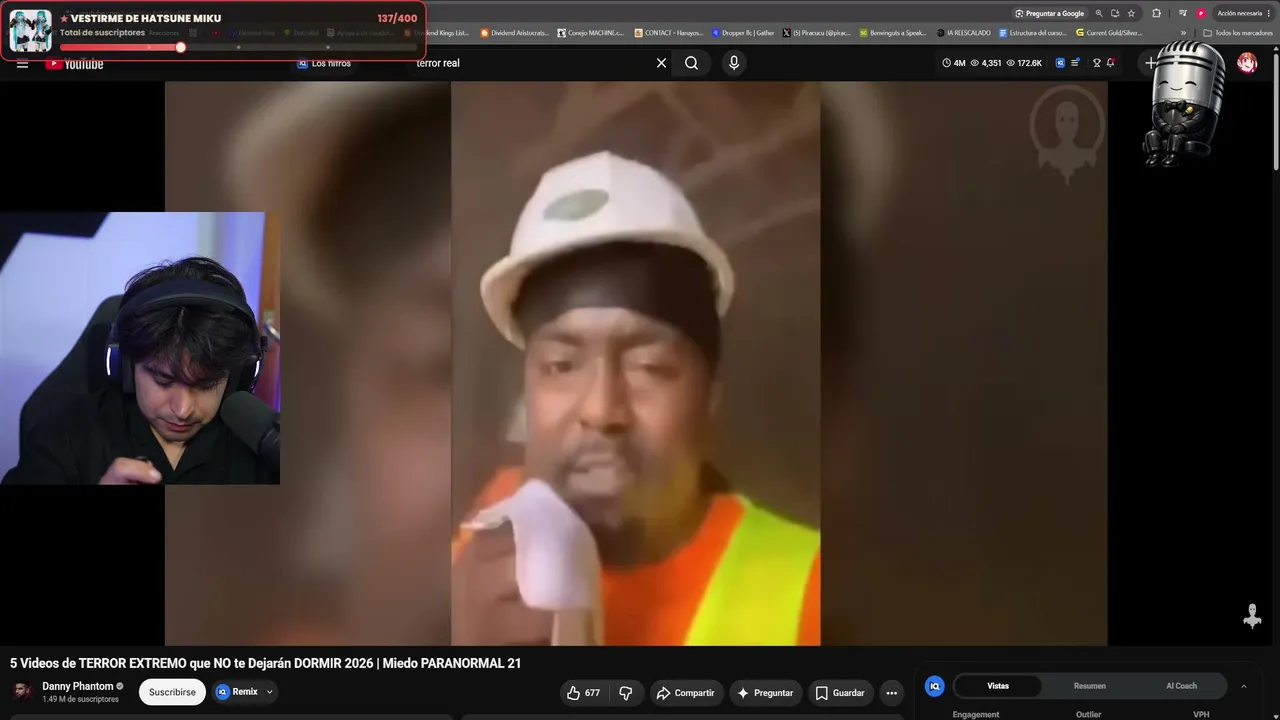Open the Todos los marcadores folder
This screenshot has width=1280, height=720.
tap(1238, 33)
